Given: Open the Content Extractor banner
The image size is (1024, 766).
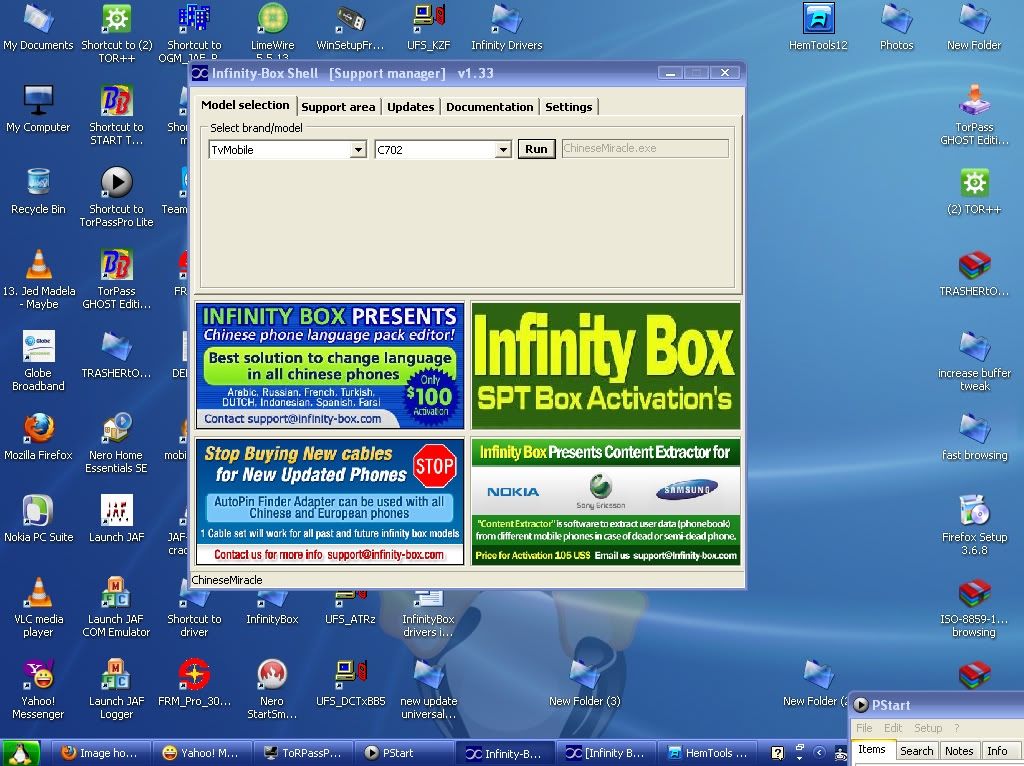Looking at the screenshot, I should pyautogui.click(x=605, y=502).
